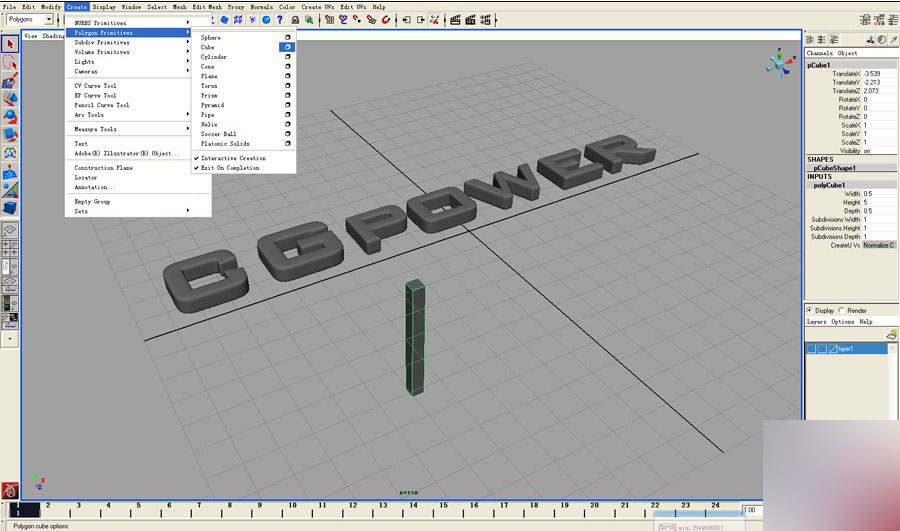Click the Paint Selection tool icon
The height and width of the screenshot is (531, 900).
(10, 80)
